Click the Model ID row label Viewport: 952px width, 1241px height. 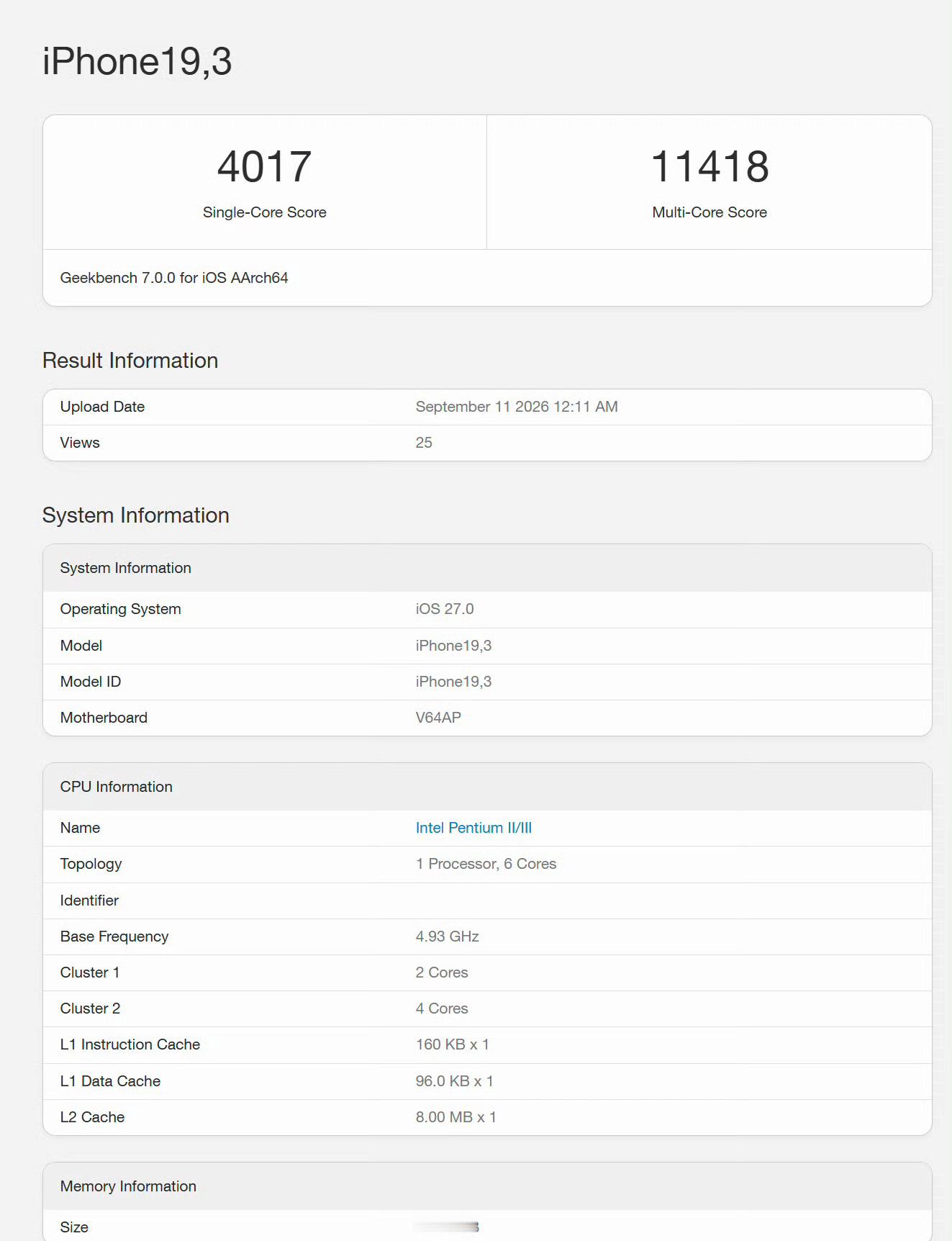coord(91,682)
